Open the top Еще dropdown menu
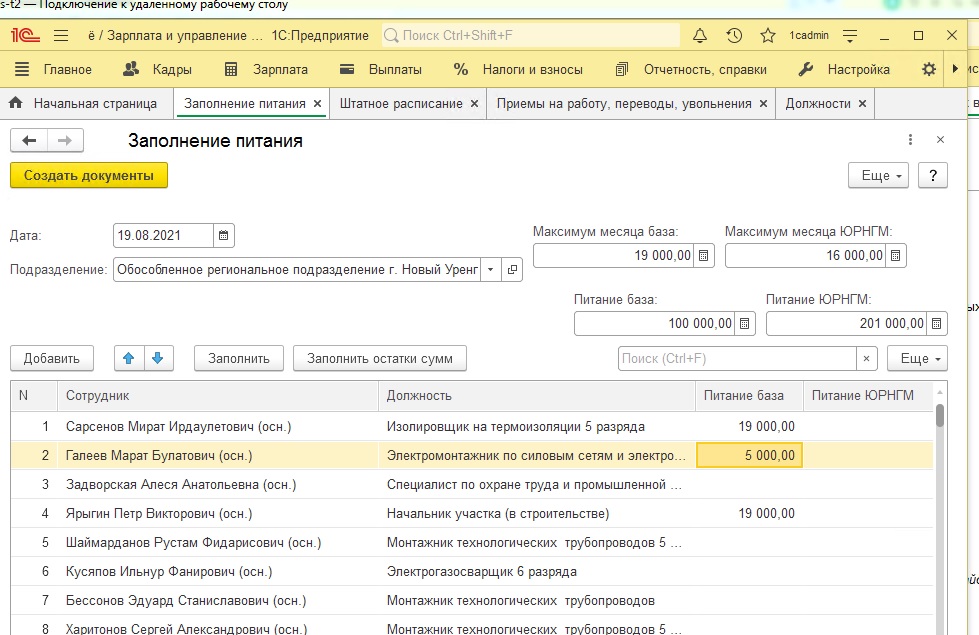The height and width of the screenshot is (635, 979). [x=878, y=176]
